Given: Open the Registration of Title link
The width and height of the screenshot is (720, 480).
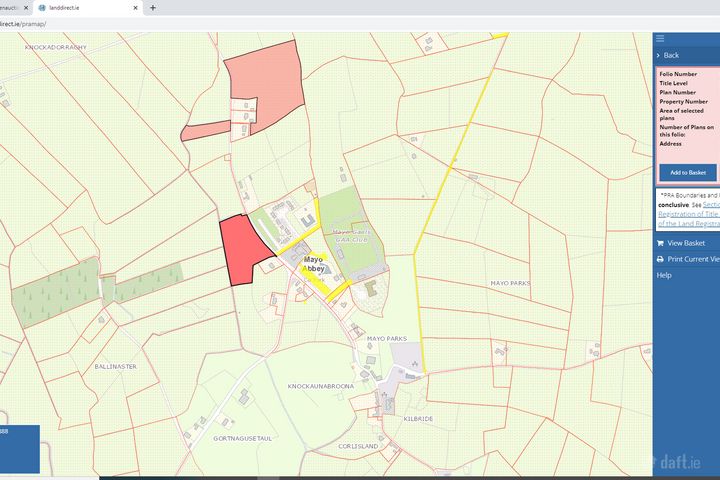Looking at the screenshot, I should pos(688,213).
